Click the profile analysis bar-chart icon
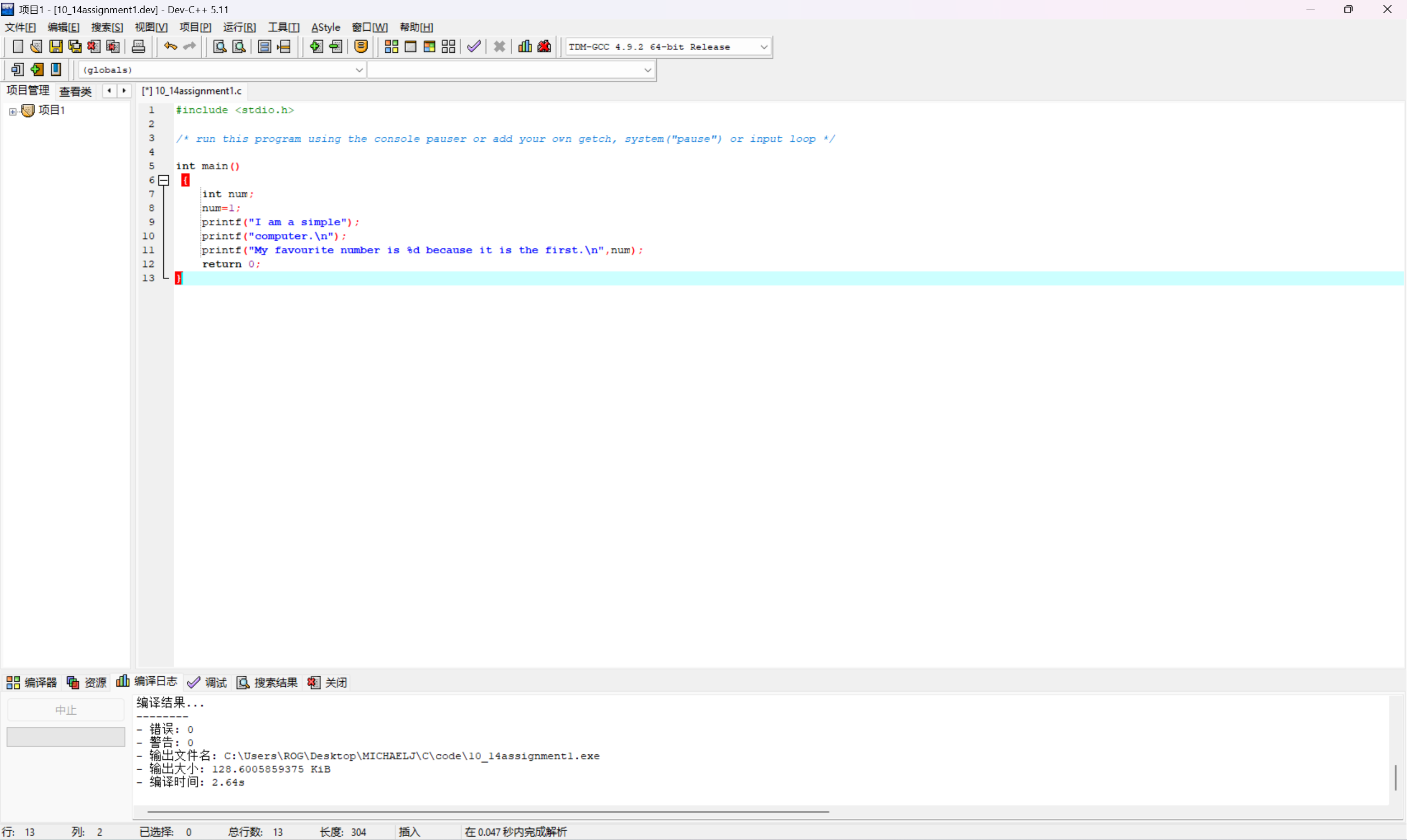 pos(525,47)
